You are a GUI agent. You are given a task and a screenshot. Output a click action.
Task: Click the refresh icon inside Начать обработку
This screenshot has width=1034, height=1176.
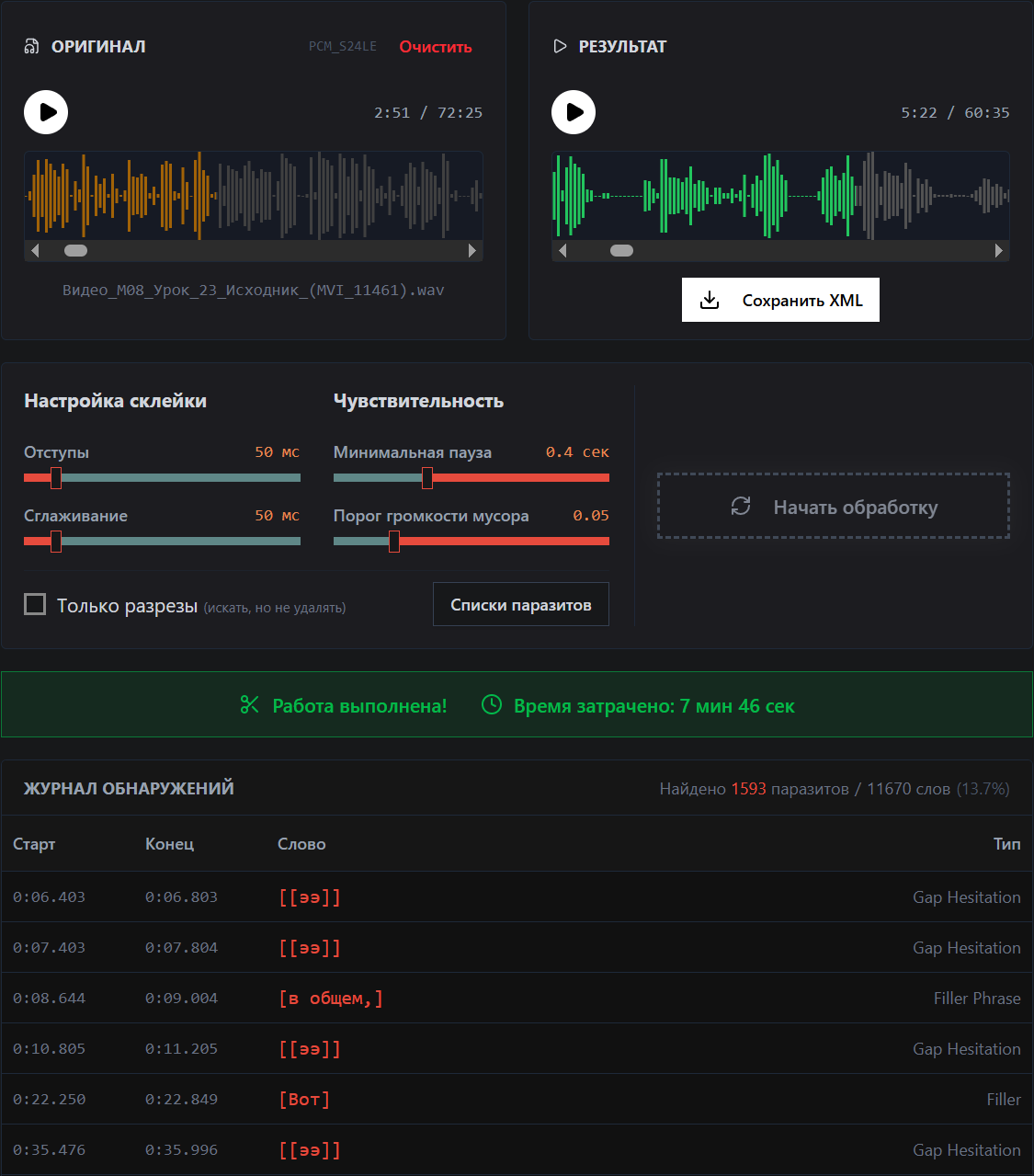coord(741,506)
